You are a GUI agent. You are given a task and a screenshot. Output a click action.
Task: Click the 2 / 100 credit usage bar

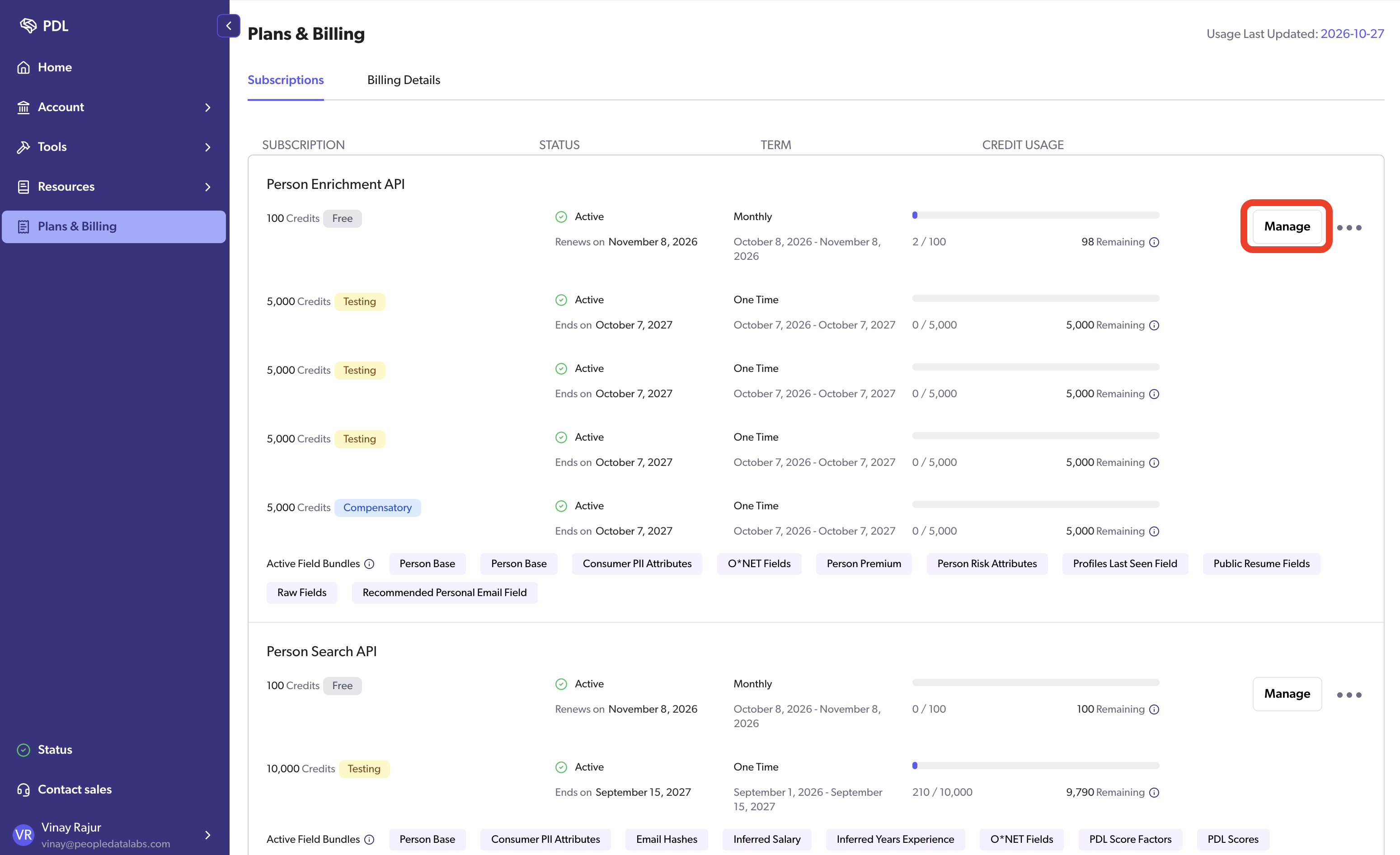1035,215
